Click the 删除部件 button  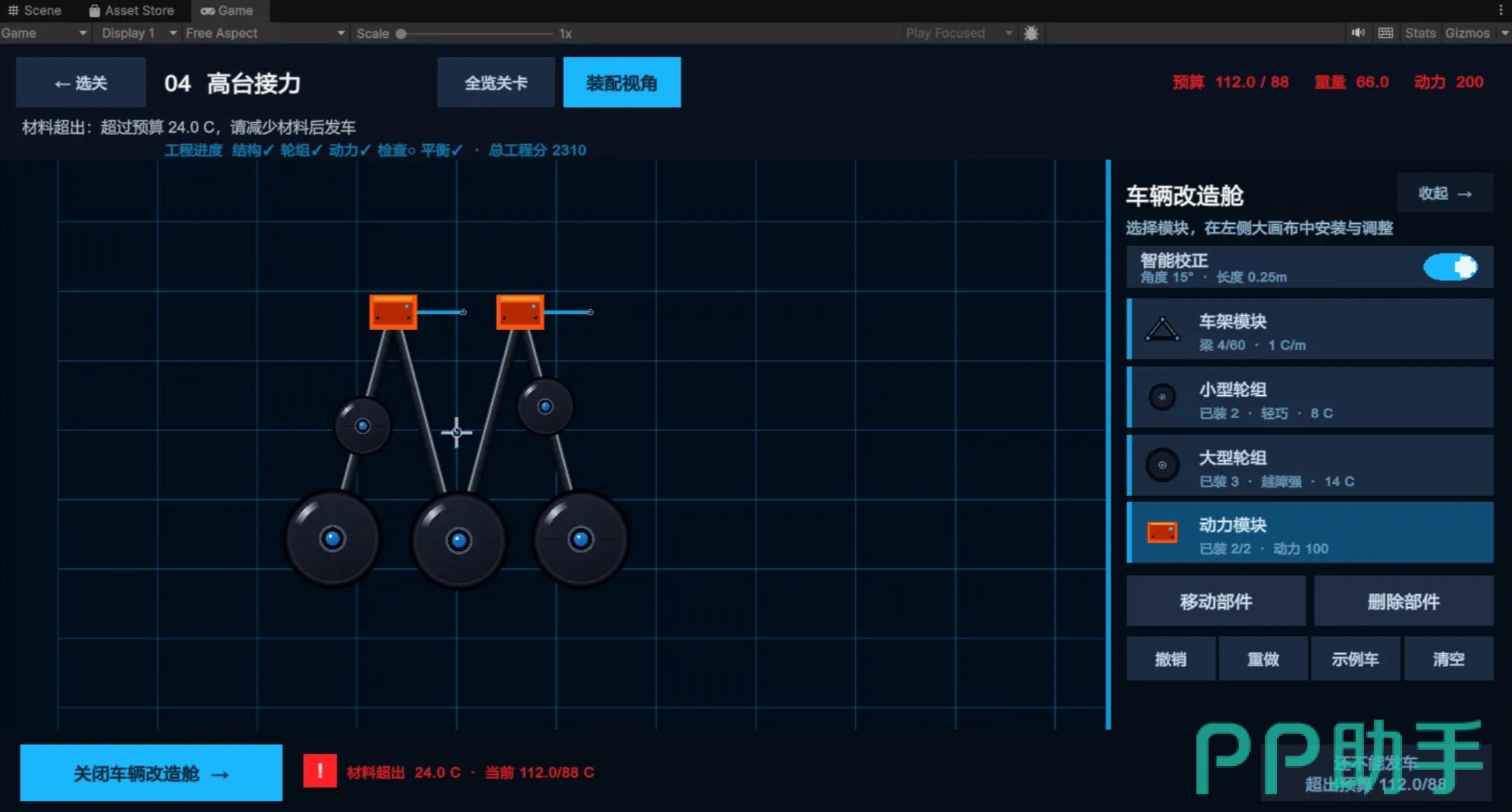coord(1404,601)
